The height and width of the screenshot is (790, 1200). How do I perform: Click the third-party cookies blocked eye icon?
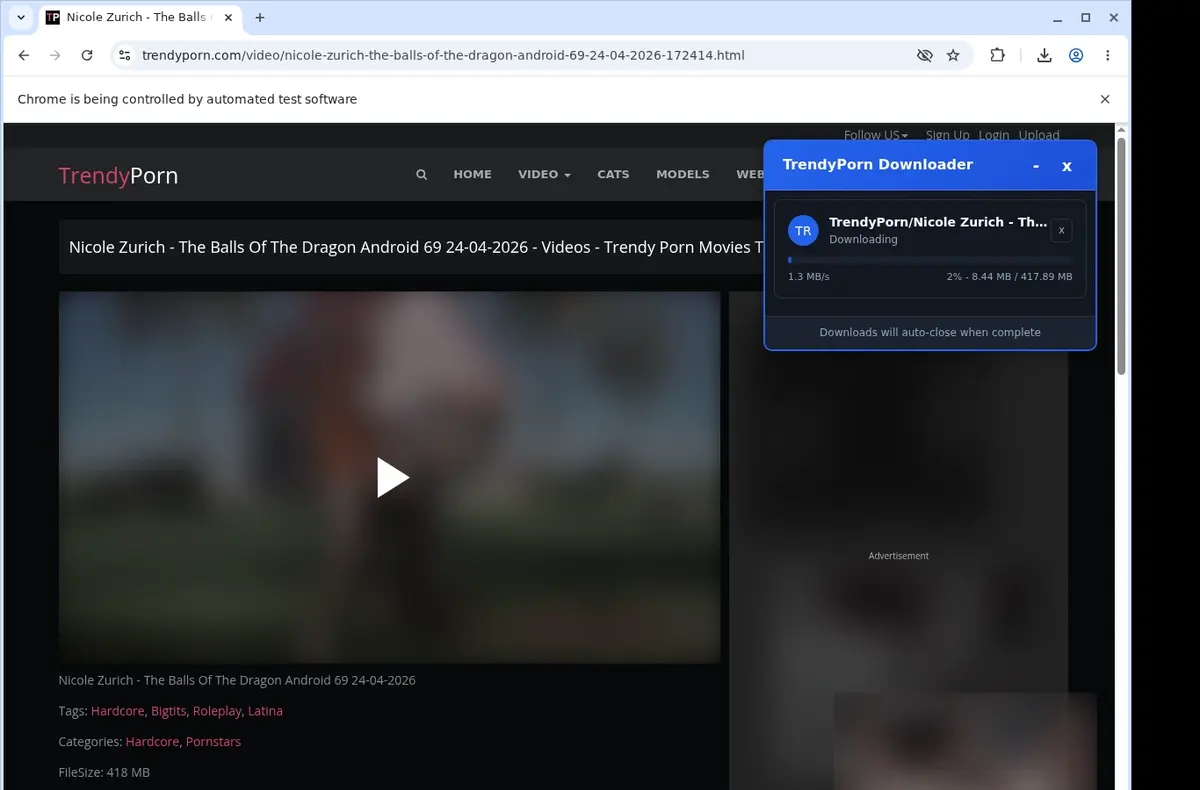click(925, 56)
